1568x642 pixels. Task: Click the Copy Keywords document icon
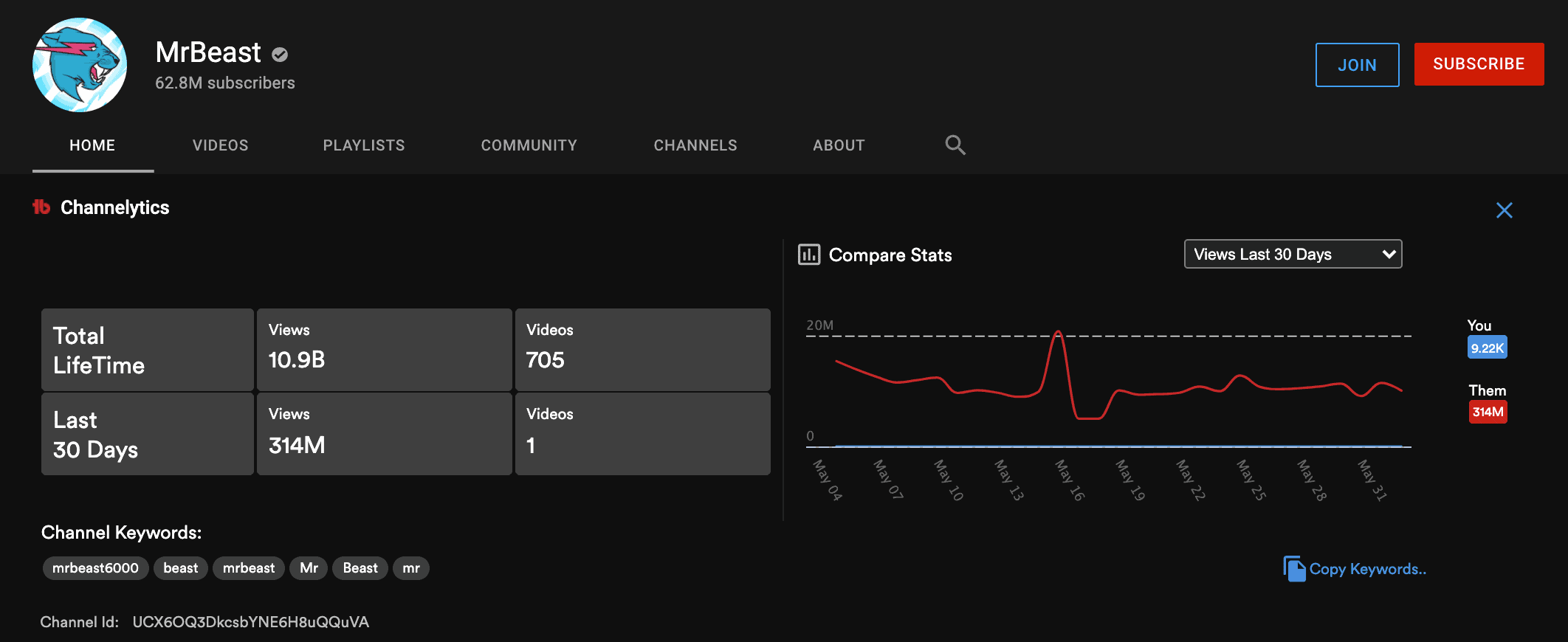tap(1294, 569)
